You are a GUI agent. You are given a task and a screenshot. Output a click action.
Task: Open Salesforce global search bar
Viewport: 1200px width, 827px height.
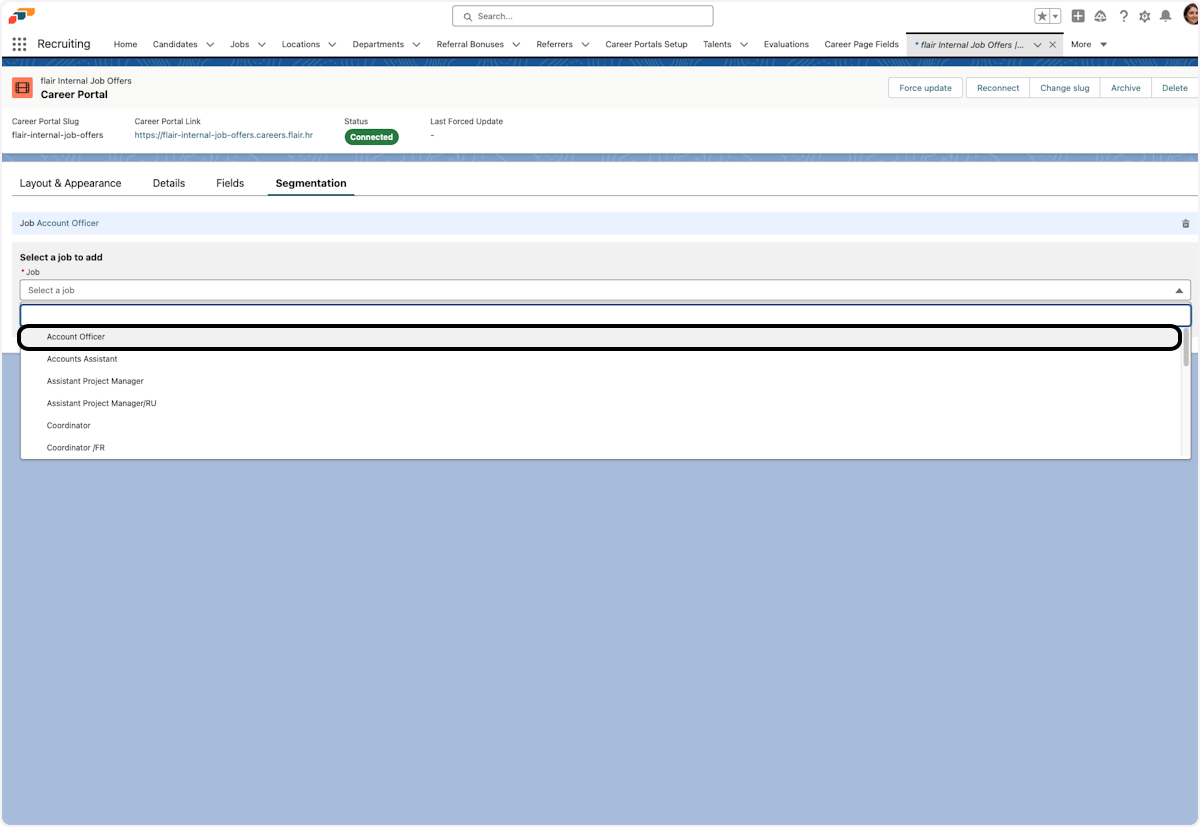coord(582,15)
